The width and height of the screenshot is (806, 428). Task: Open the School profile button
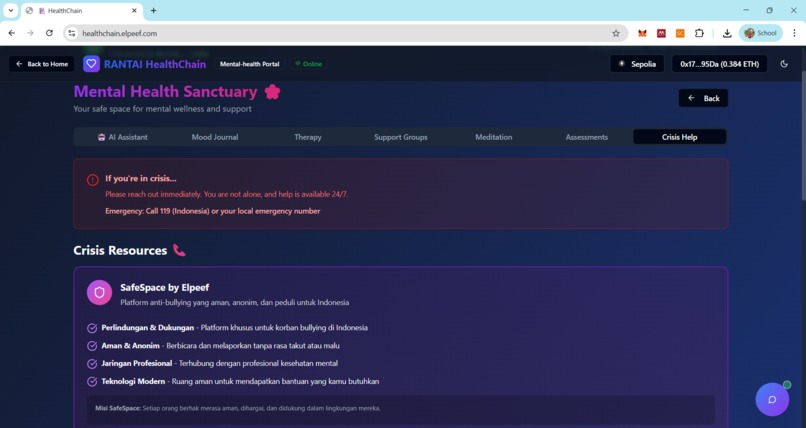(x=761, y=33)
